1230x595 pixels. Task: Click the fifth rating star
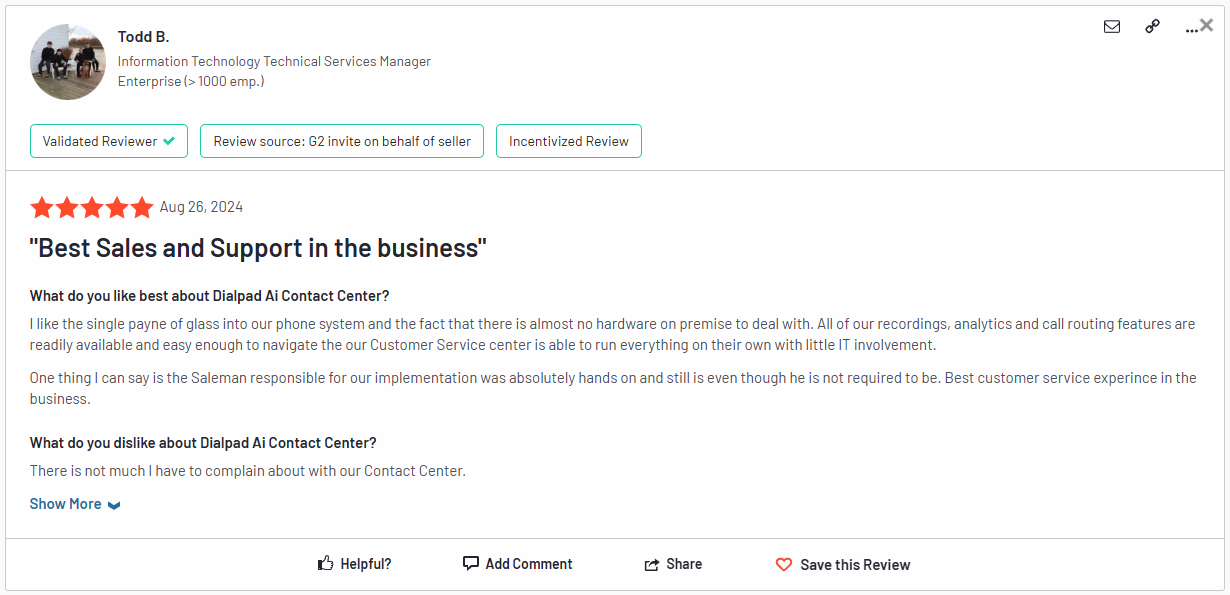142,207
